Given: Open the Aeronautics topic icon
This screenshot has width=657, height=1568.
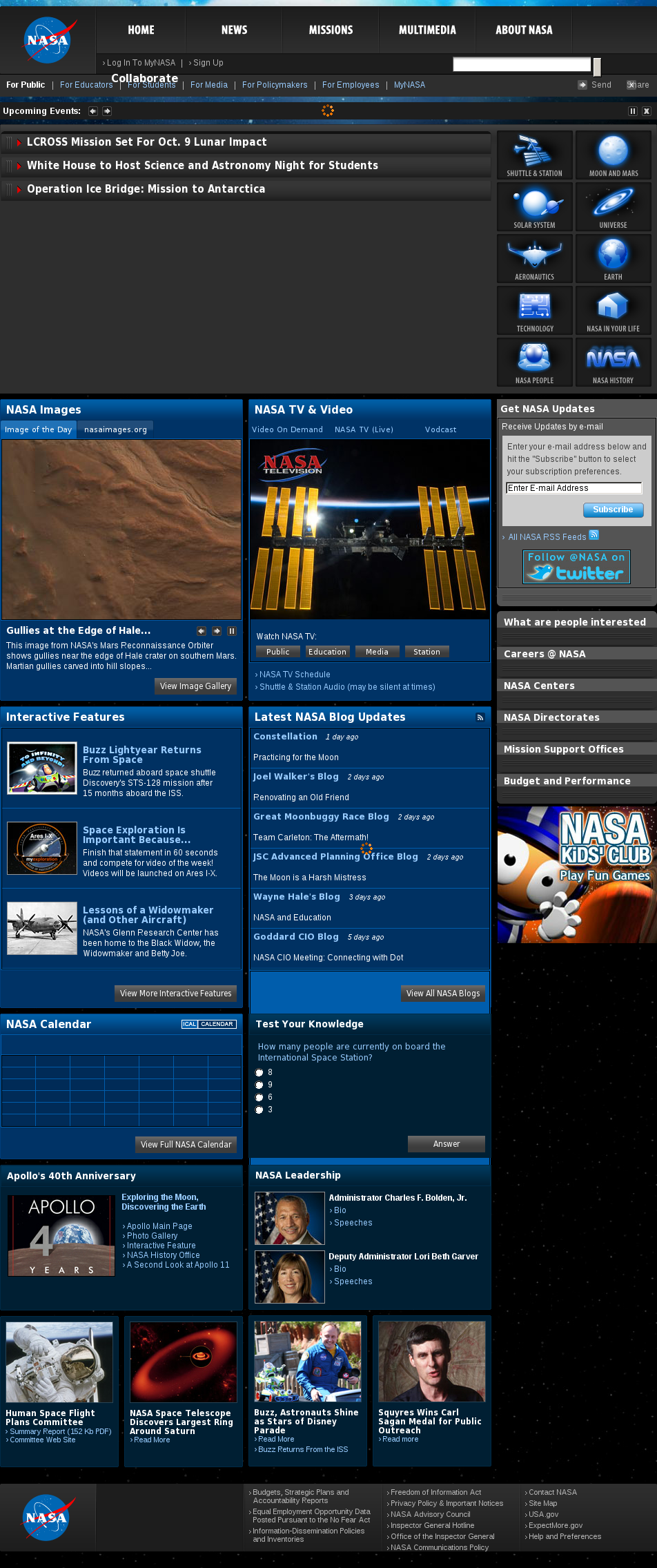Looking at the screenshot, I should click(x=535, y=258).
